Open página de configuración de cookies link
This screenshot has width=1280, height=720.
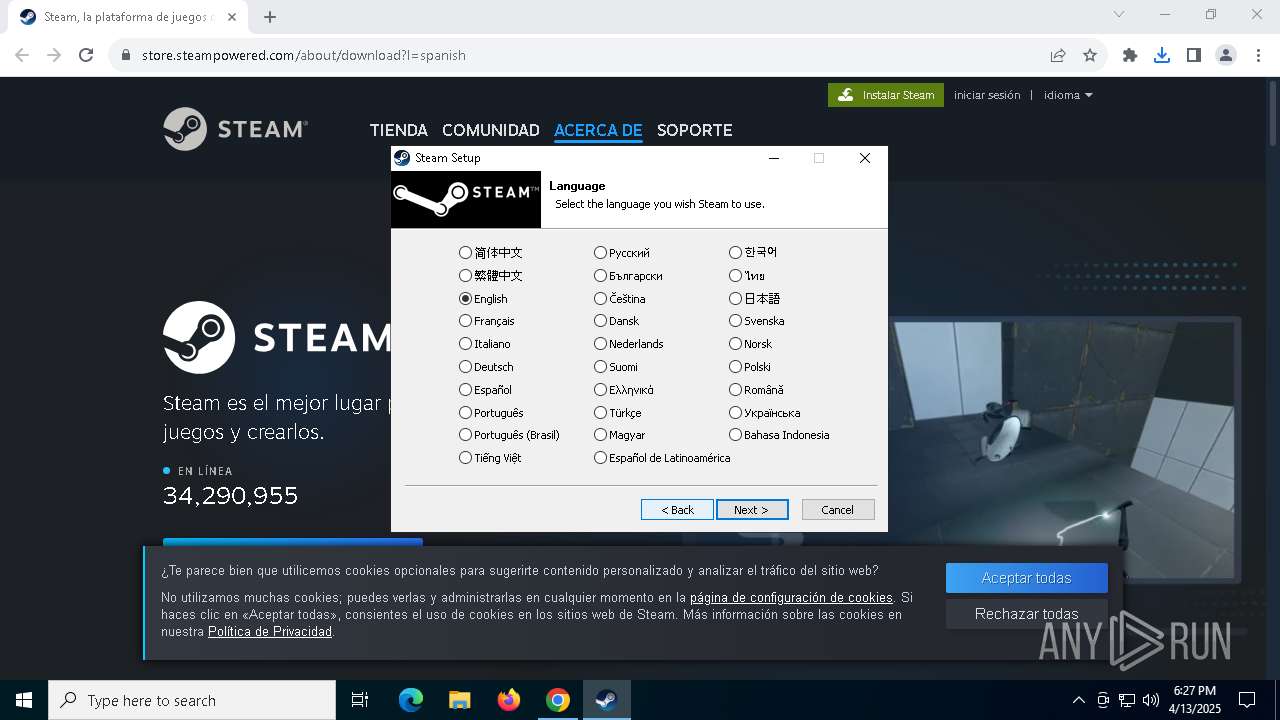[x=791, y=598]
